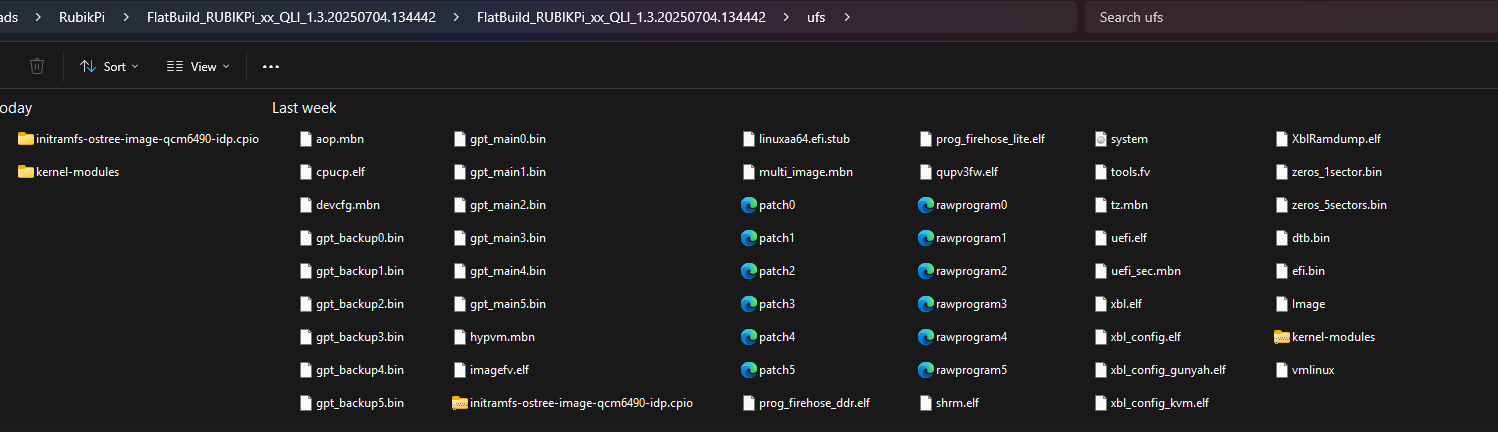Select the rawprogram3 Edge file icon
The width and height of the screenshot is (1498, 432).
tap(926, 304)
